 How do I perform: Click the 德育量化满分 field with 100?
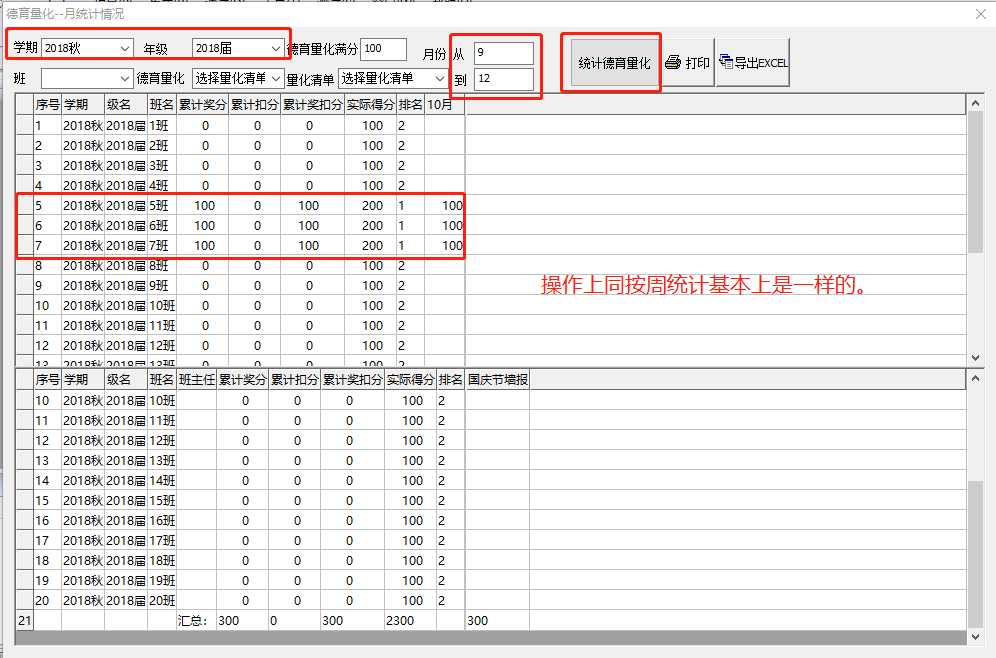coord(383,49)
